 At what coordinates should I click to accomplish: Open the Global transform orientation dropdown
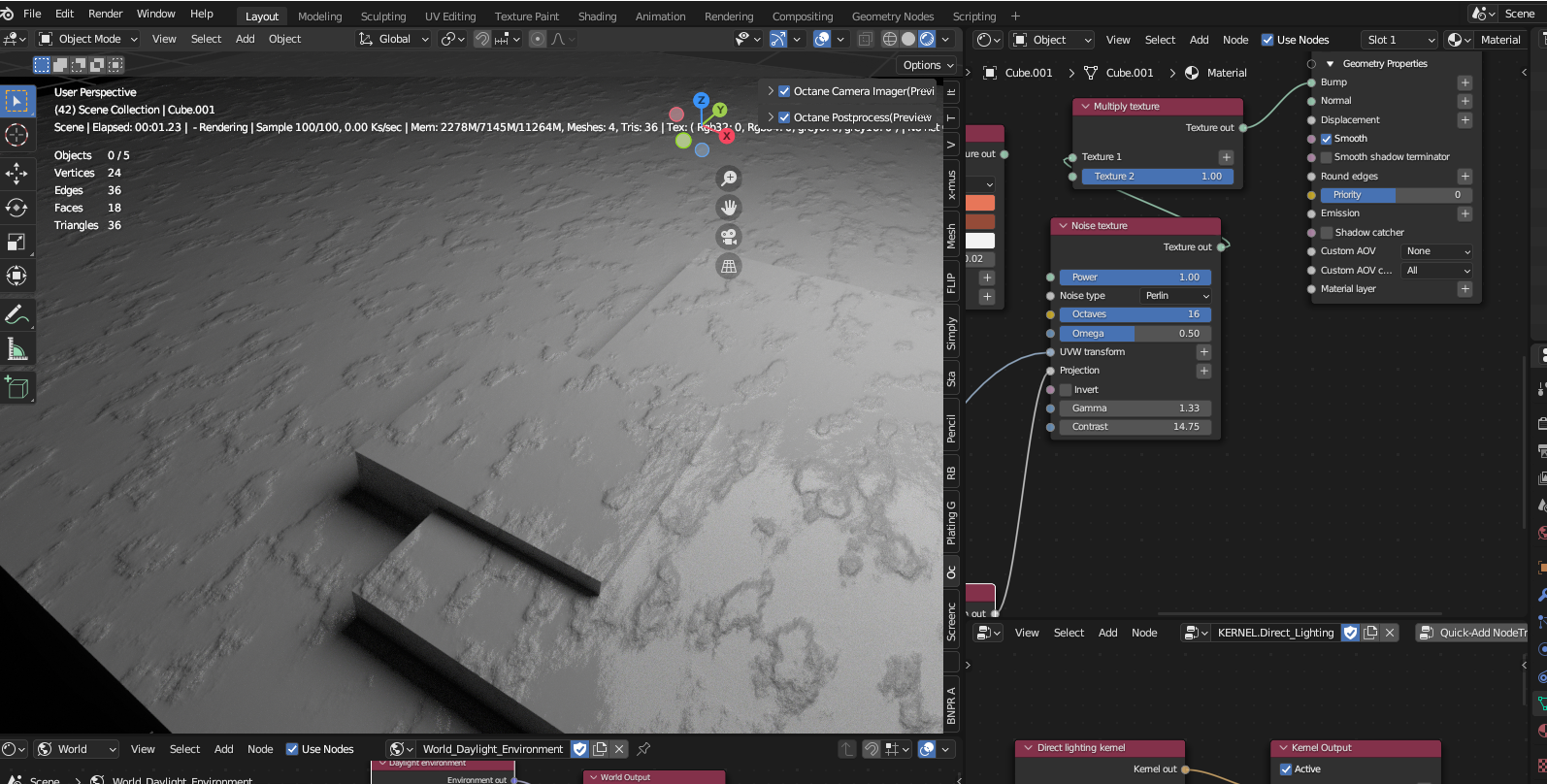tap(393, 39)
